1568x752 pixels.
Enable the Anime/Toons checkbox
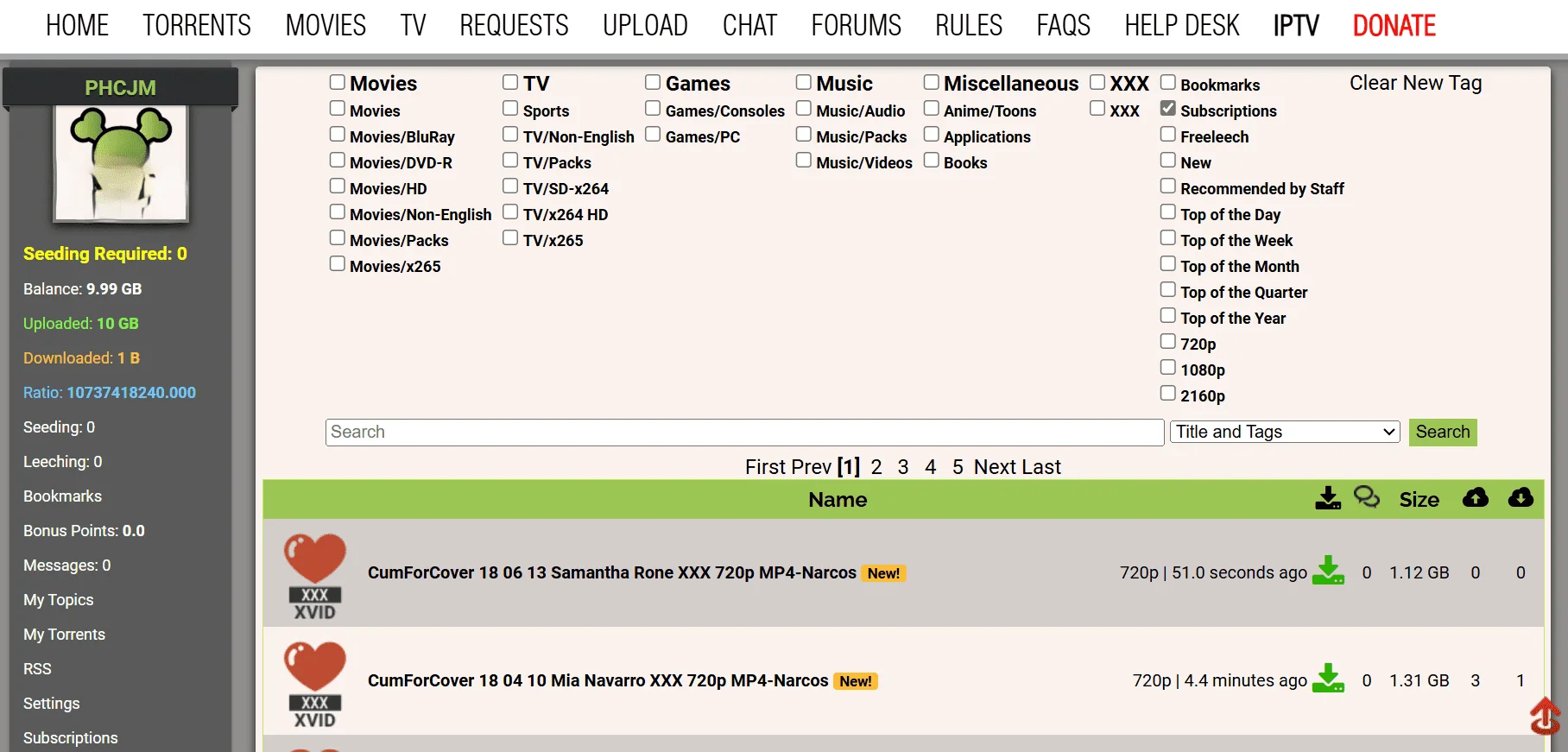pyautogui.click(x=932, y=109)
